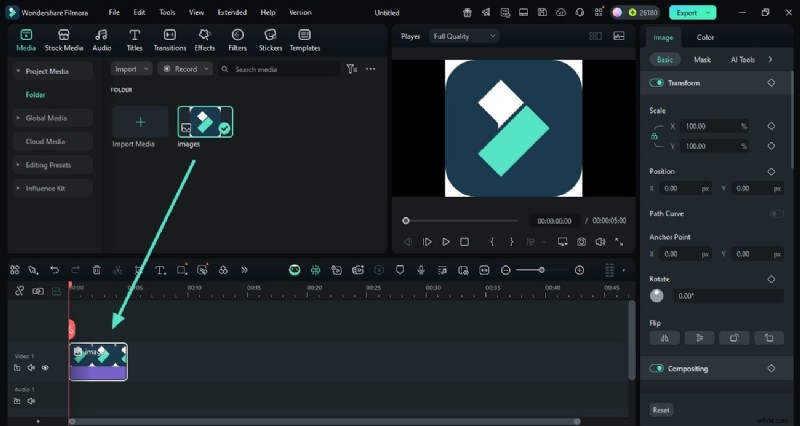Screen dimensions: 800x426
Task: Expand the player to fullscreen
Action: point(619,242)
